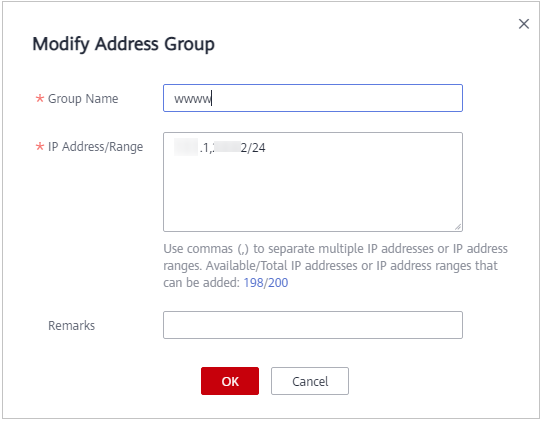543x421 pixels.
Task: Close the Modify Address Group dialog
Action: pyautogui.click(x=524, y=24)
